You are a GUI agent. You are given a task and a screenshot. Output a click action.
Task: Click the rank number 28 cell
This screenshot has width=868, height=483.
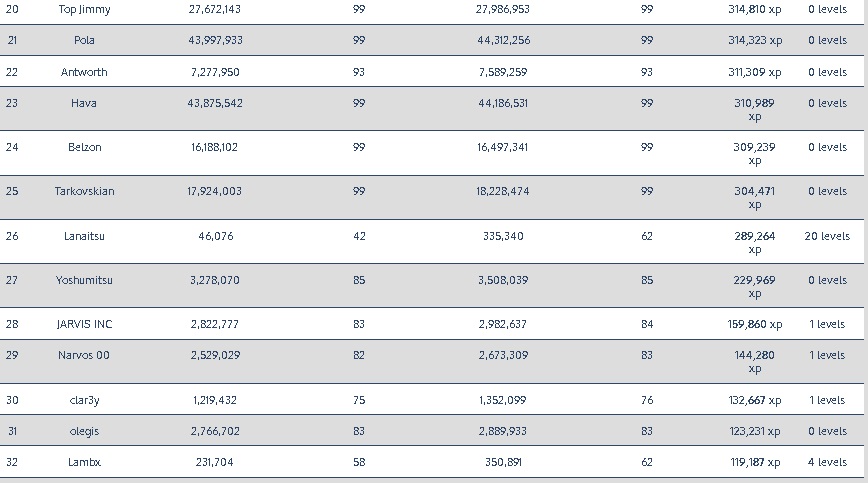(12, 324)
